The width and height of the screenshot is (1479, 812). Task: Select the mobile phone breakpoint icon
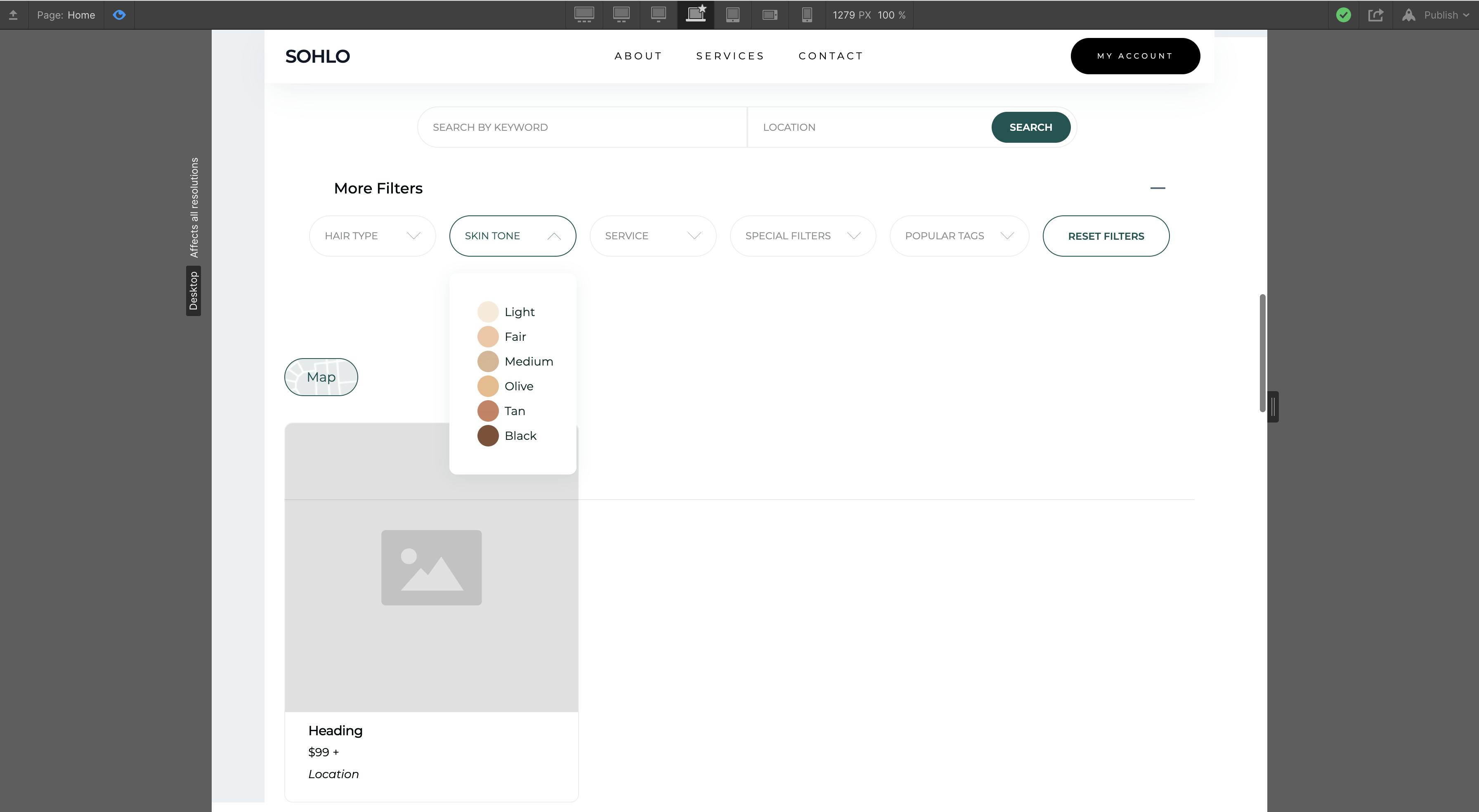(x=807, y=15)
